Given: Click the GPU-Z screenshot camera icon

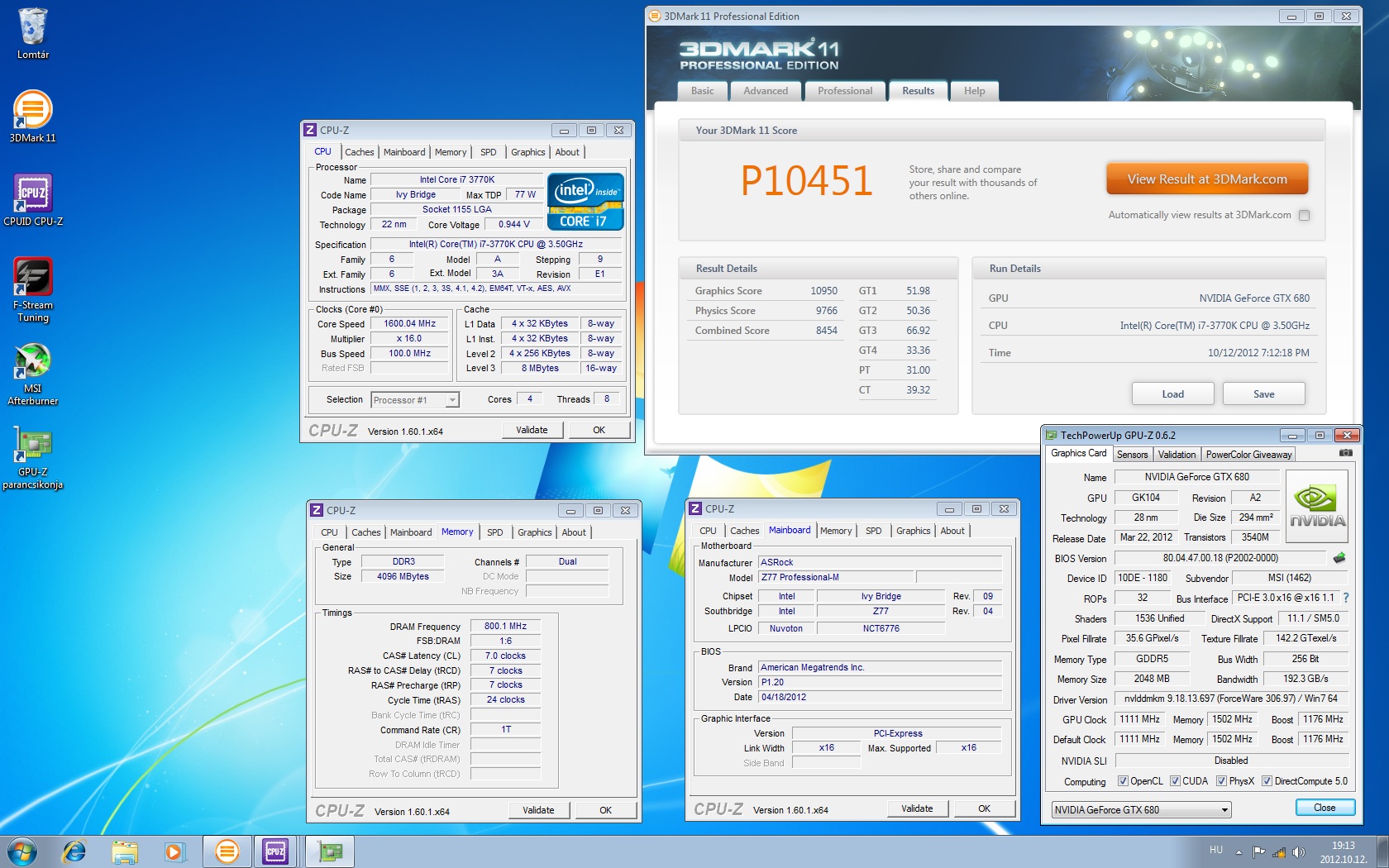Looking at the screenshot, I should pos(1346,453).
